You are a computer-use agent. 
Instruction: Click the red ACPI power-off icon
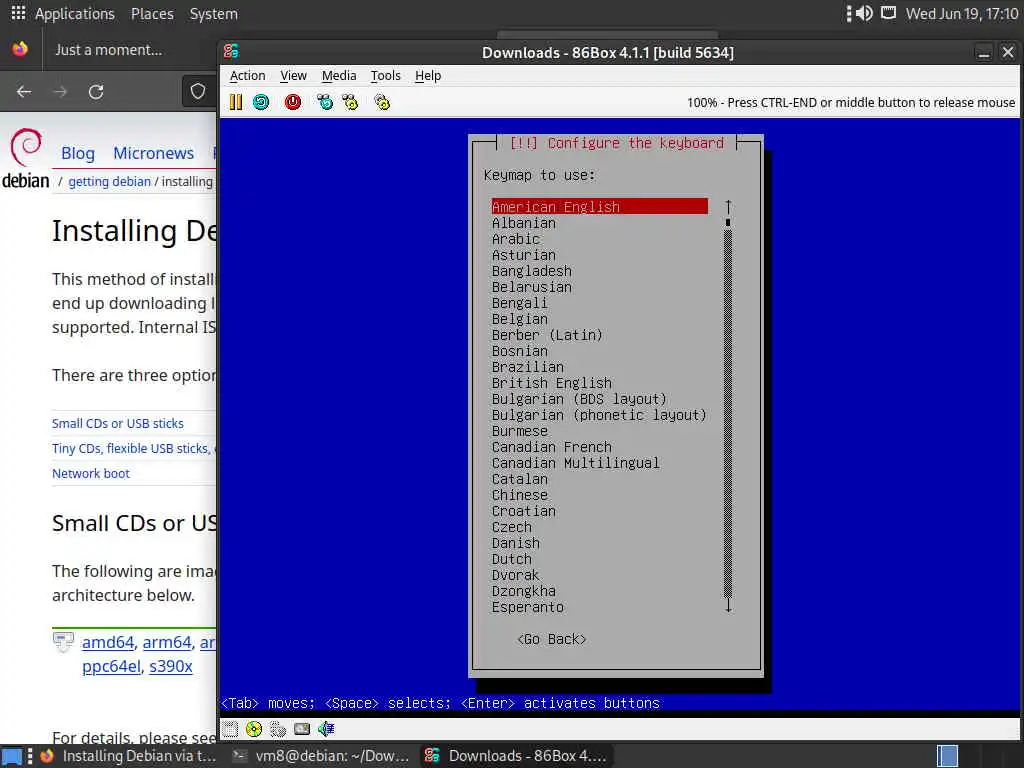pyautogui.click(x=293, y=102)
